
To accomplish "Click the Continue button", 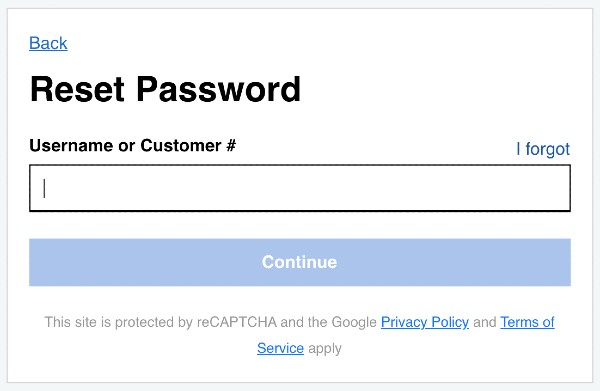I will pyautogui.click(x=300, y=262).
